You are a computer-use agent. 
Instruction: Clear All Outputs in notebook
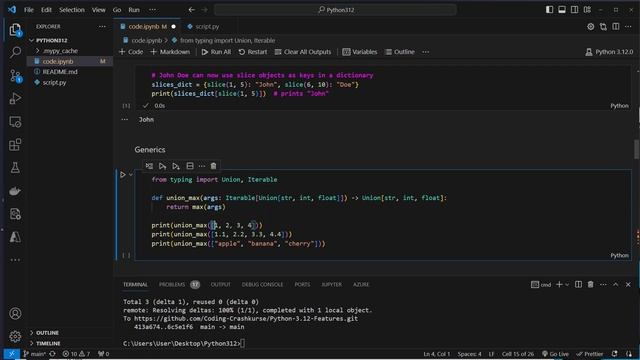303,52
